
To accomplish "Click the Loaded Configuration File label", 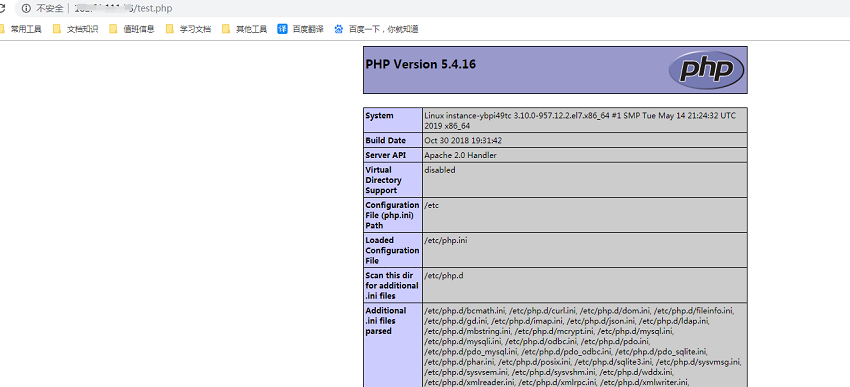I will pyautogui.click(x=392, y=250).
